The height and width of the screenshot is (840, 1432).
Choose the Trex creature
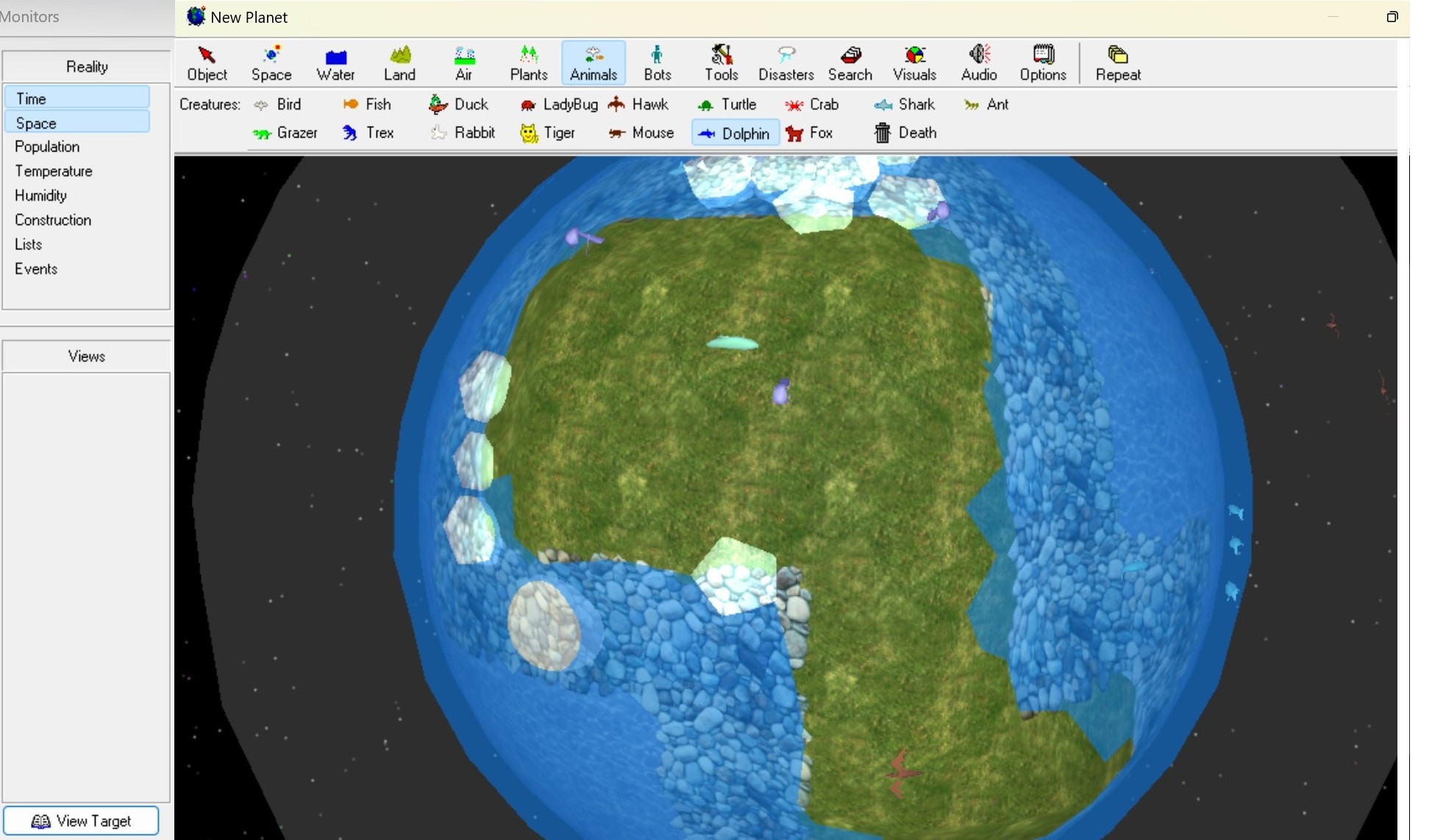(x=368, y=133)
